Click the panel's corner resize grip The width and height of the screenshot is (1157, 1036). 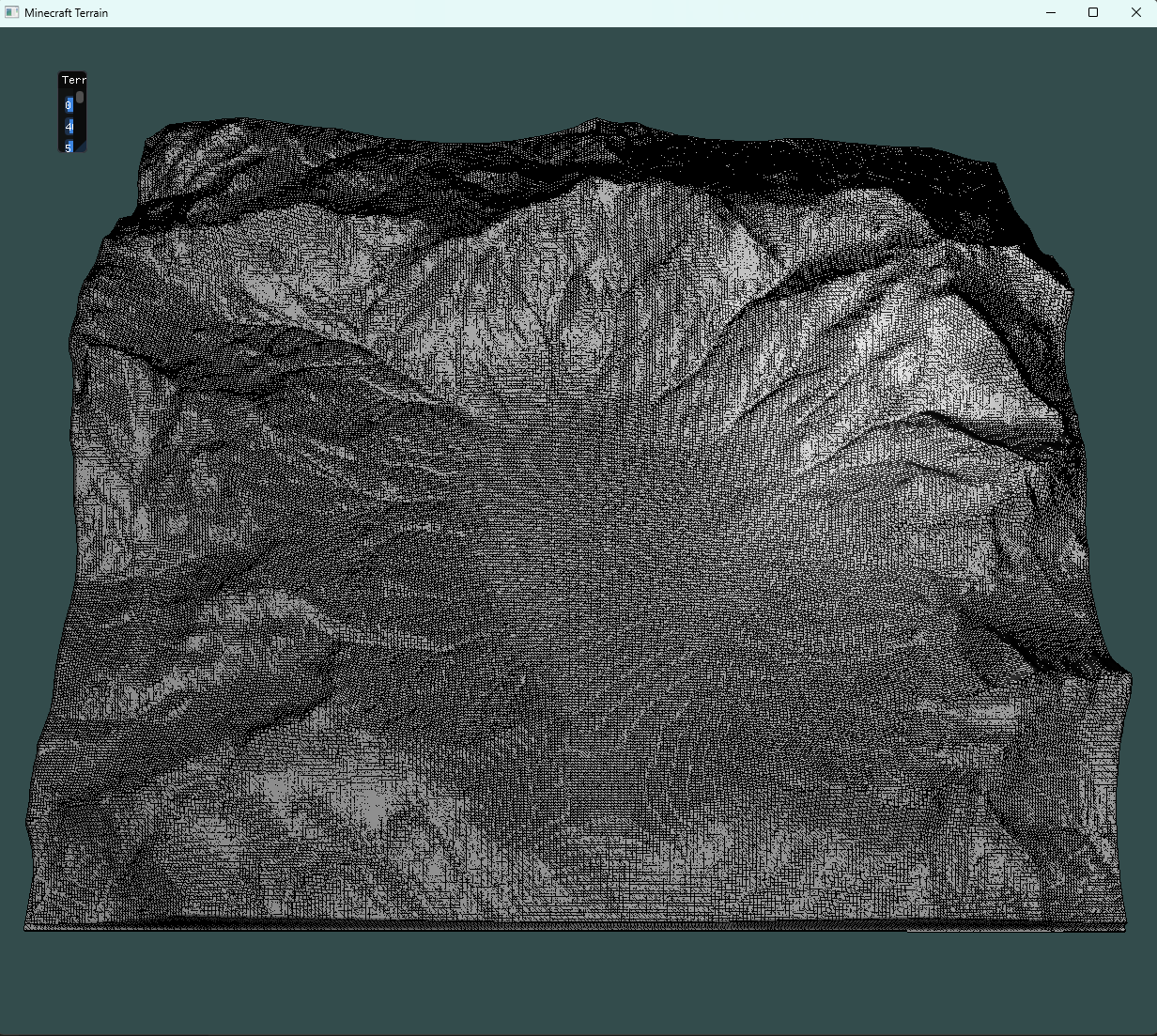tap(82, 147)
